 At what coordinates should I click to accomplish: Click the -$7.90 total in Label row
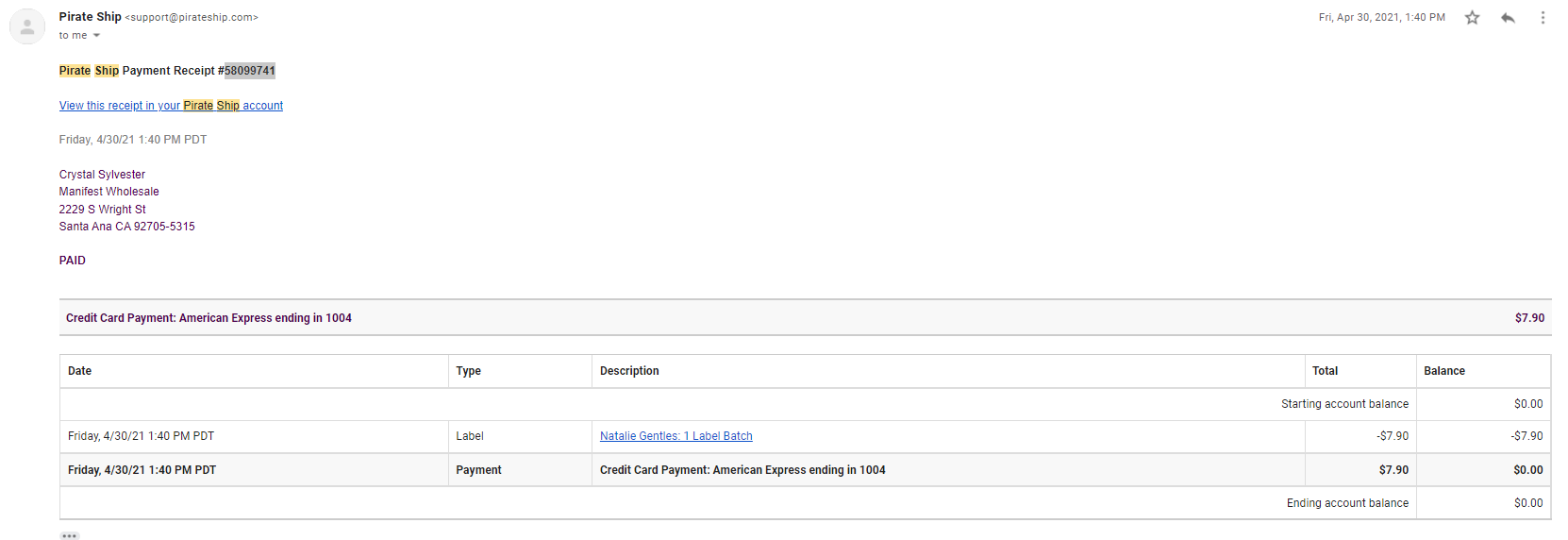1393,436
